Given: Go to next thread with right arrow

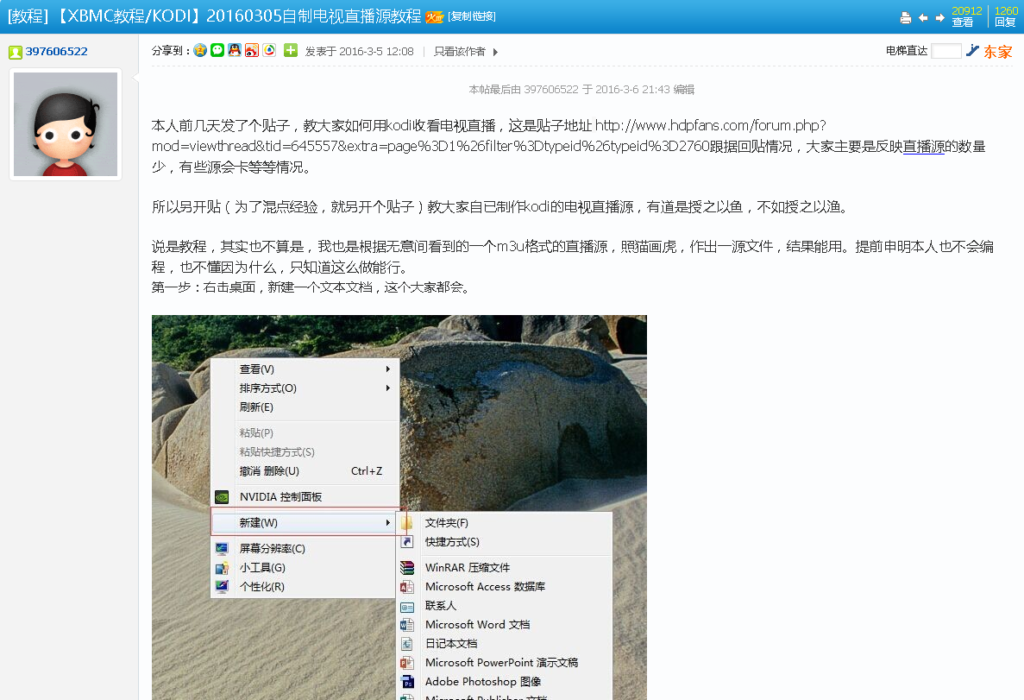Looking at the screenshot, I should click(940, 17).
